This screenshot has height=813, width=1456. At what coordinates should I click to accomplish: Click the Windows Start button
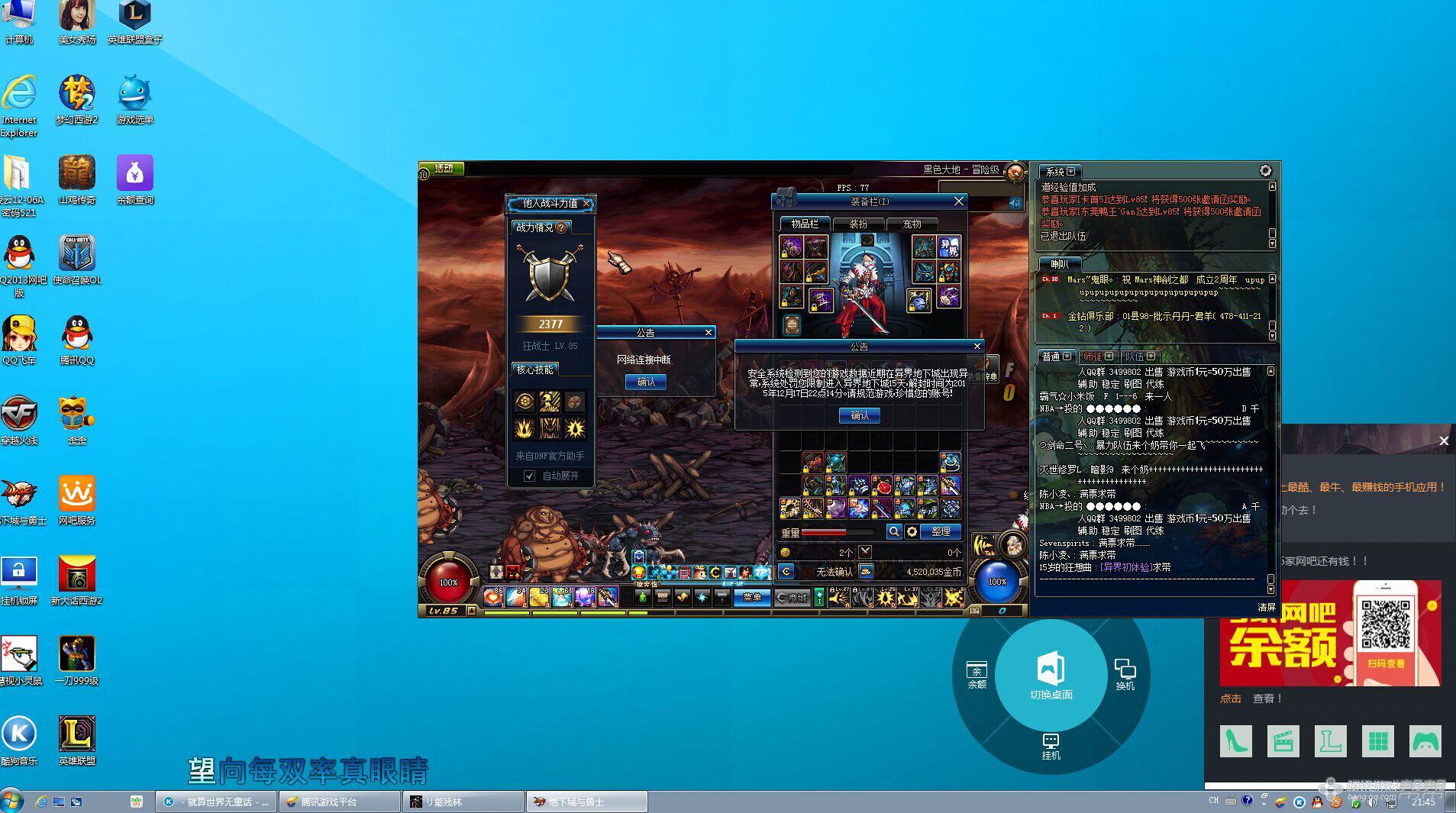(12, 802)
